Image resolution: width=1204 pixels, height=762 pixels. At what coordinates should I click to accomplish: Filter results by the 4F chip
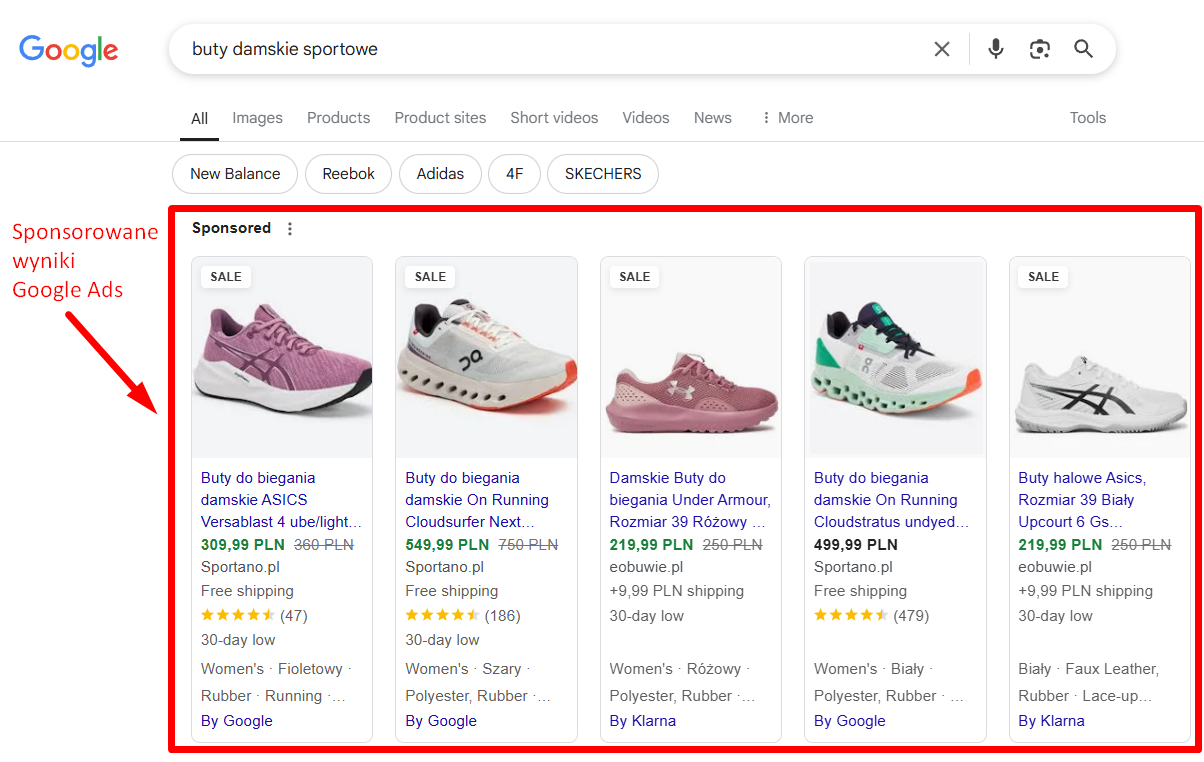pyautogui.click(x=514, y=174)
